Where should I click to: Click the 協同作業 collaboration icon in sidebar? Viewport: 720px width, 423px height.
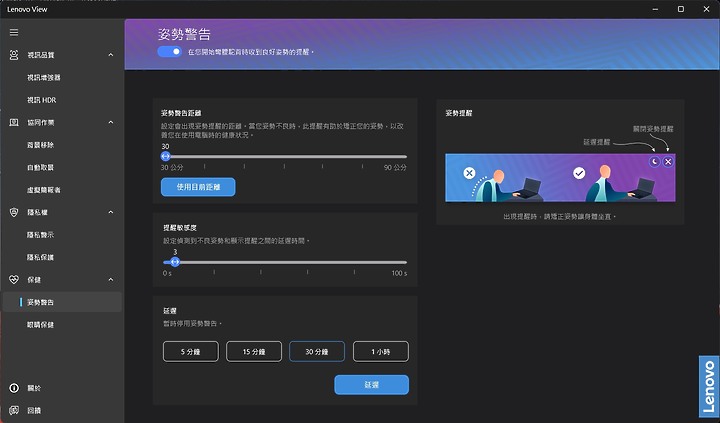14,123
